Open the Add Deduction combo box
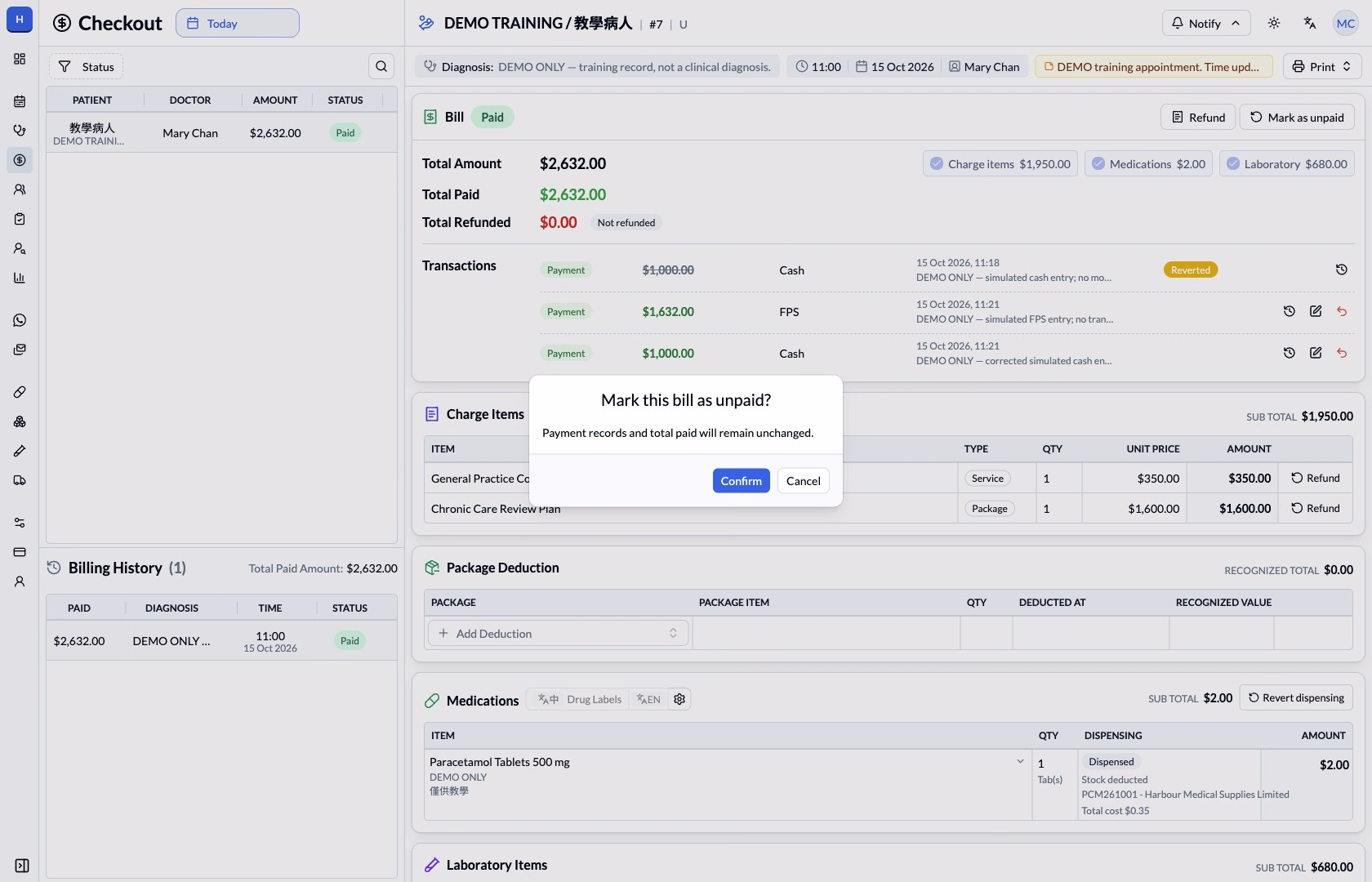Screen dimensions: 1372x882 point(558,633)
